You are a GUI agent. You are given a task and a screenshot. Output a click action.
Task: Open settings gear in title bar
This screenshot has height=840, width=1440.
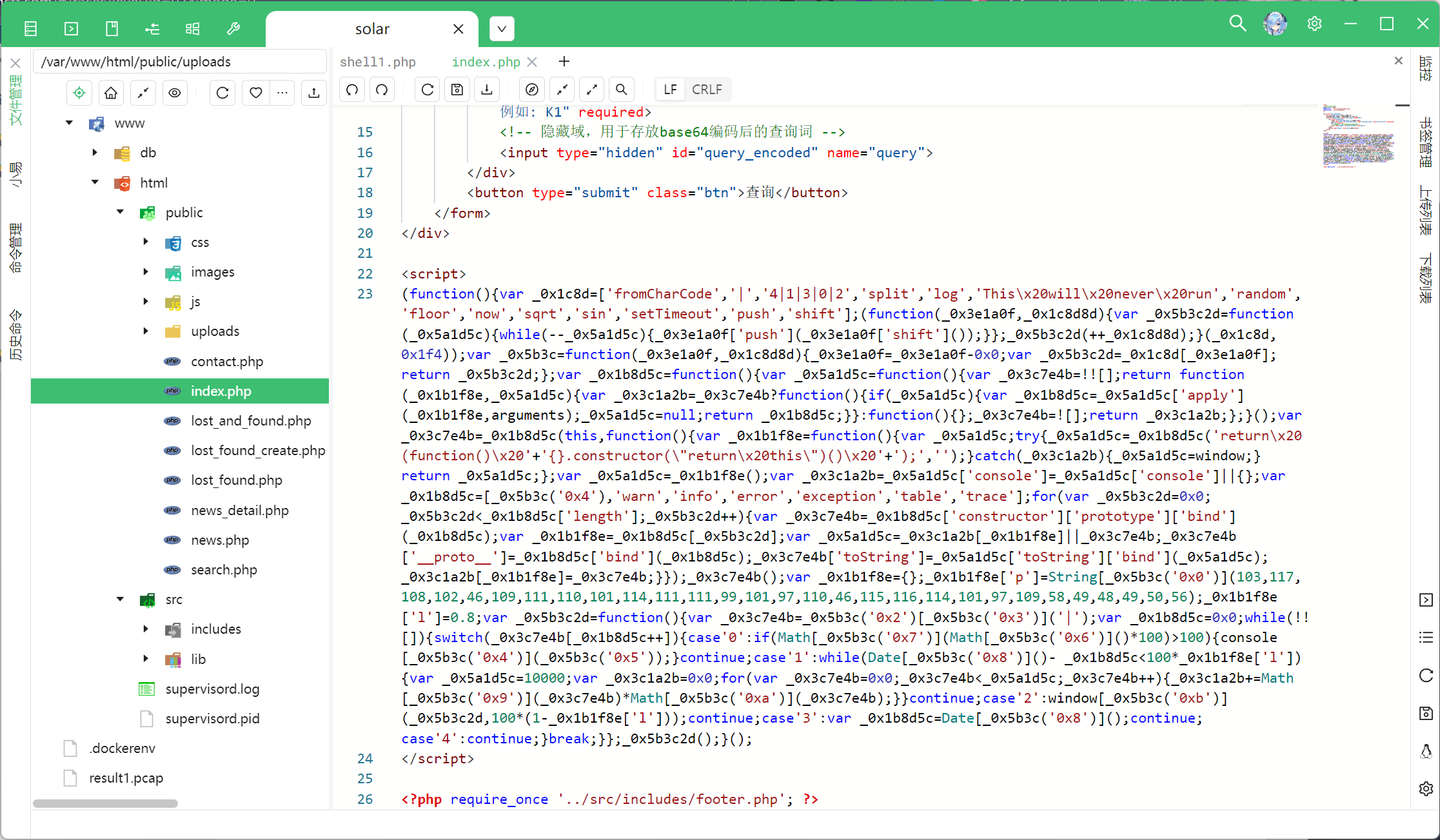(x=1314, y=24)
